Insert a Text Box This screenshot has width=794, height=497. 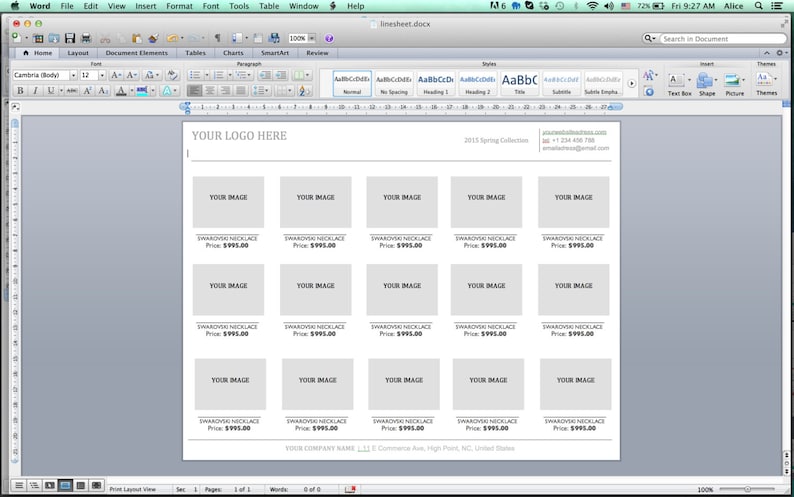pos(679,84)
